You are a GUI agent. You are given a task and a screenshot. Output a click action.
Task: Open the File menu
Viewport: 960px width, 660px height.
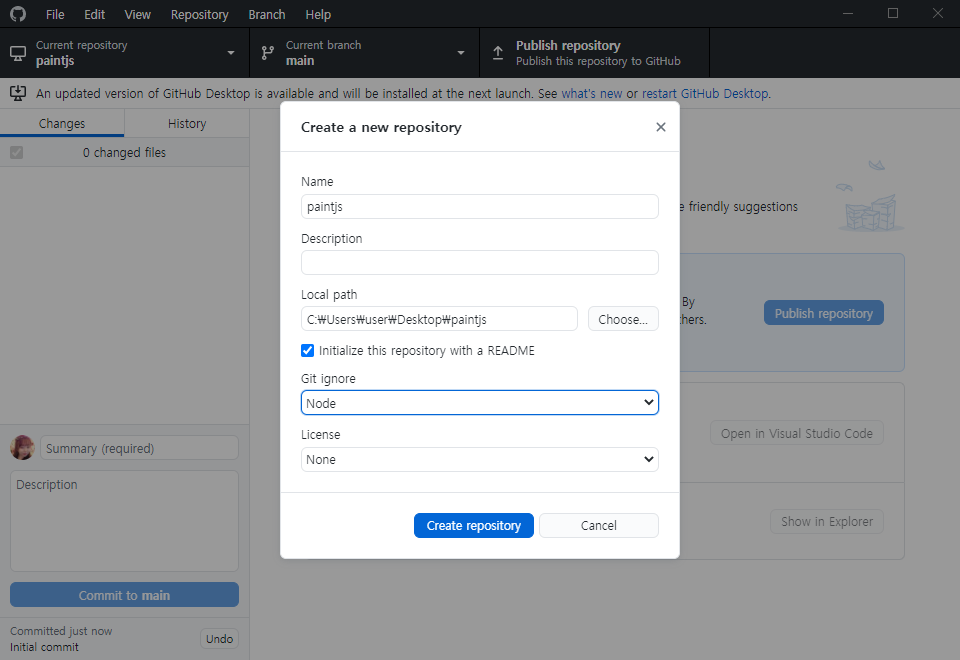click(x=55, y=14)
